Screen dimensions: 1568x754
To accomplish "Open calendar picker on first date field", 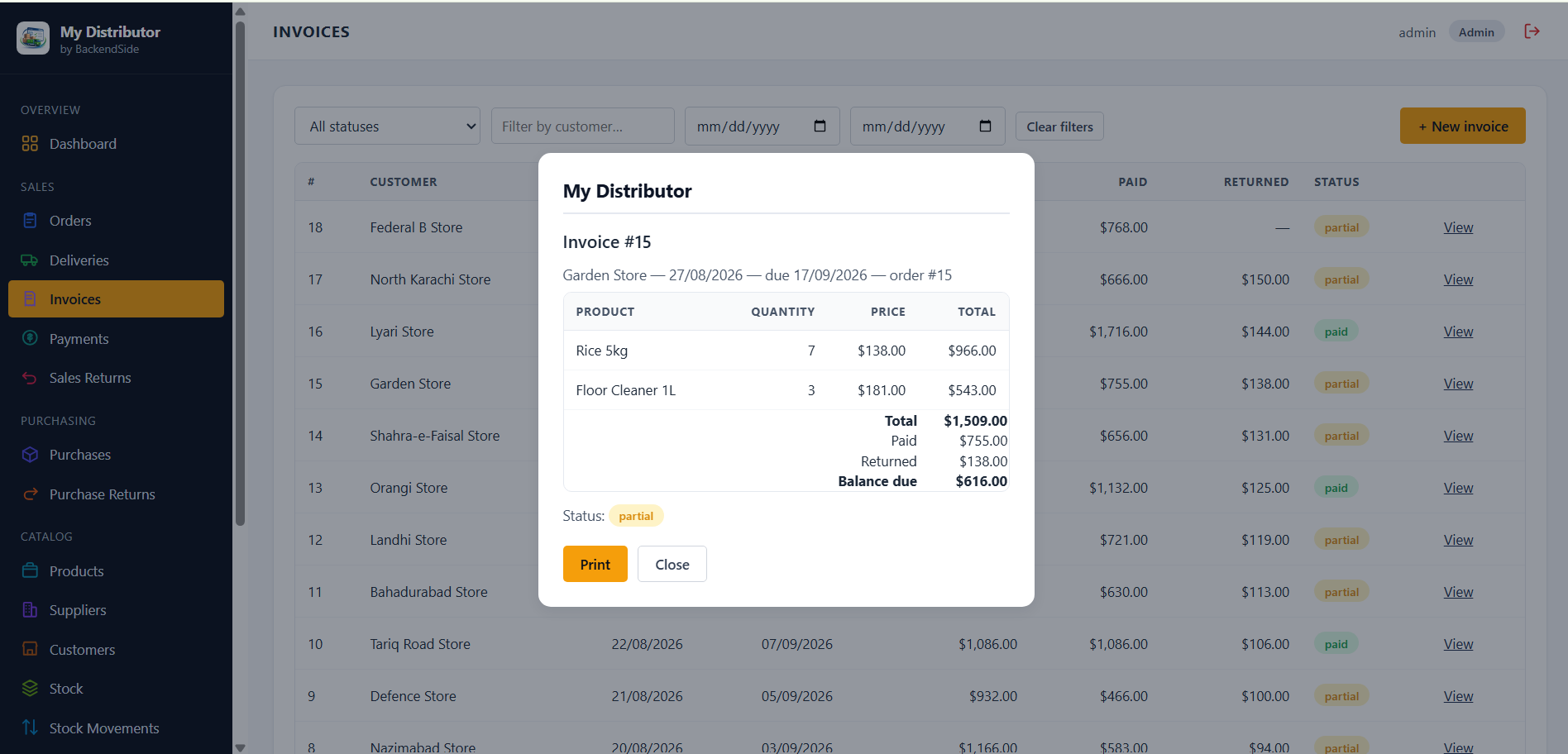I will [820, 126].
